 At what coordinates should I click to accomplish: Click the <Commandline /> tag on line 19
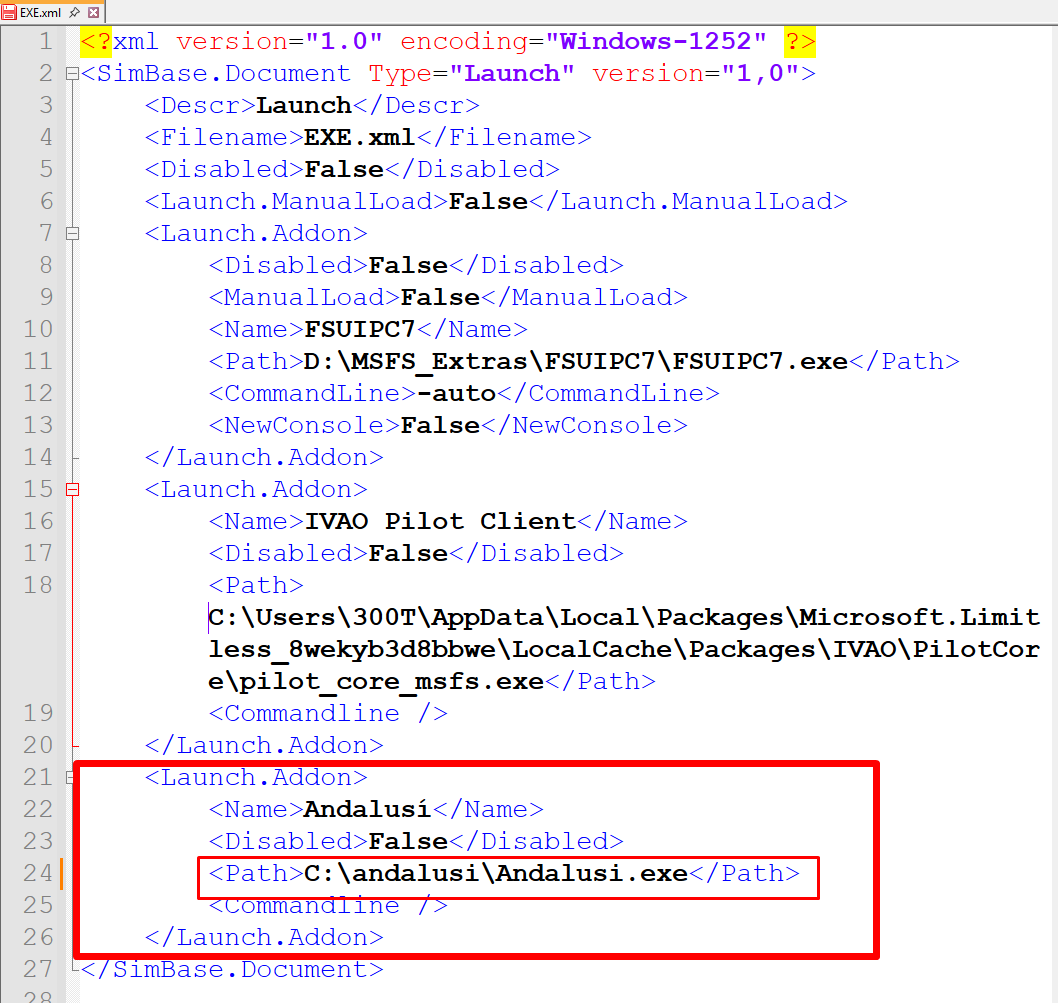pyautogui.click(x=328, y=713)
